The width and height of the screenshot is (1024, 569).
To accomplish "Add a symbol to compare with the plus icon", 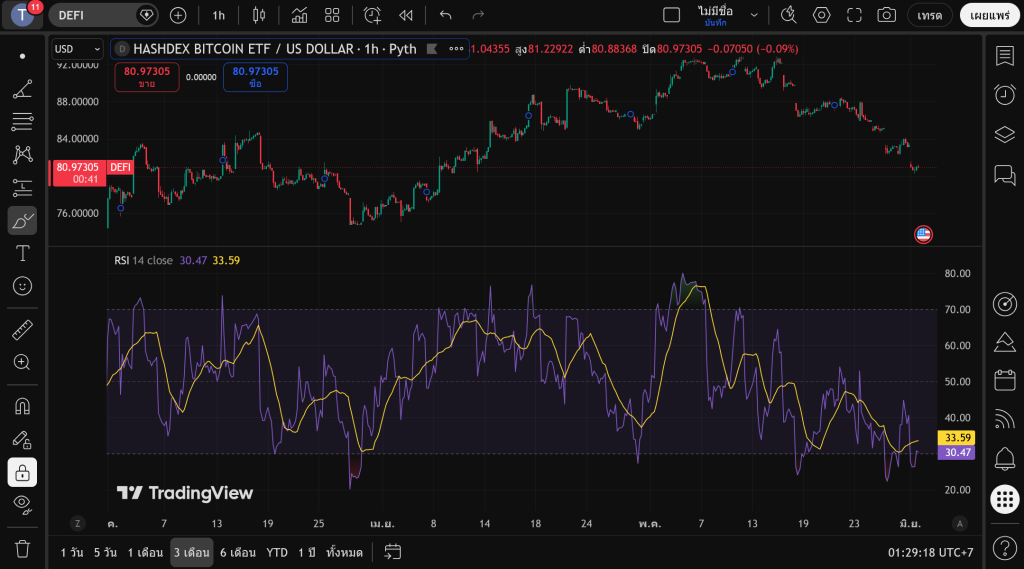I will coord(178,15).
